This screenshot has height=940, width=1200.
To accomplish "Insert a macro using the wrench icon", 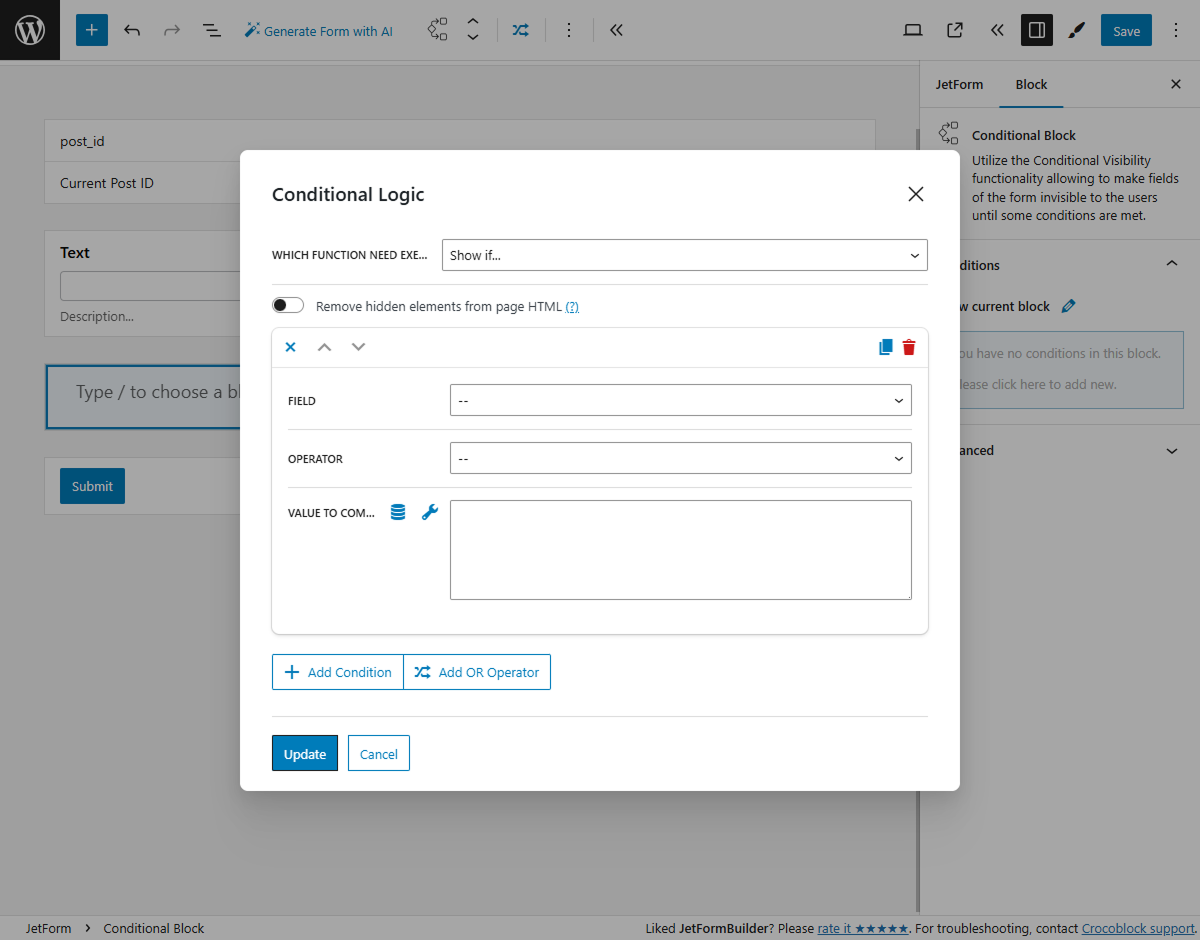I will (430, 511).
